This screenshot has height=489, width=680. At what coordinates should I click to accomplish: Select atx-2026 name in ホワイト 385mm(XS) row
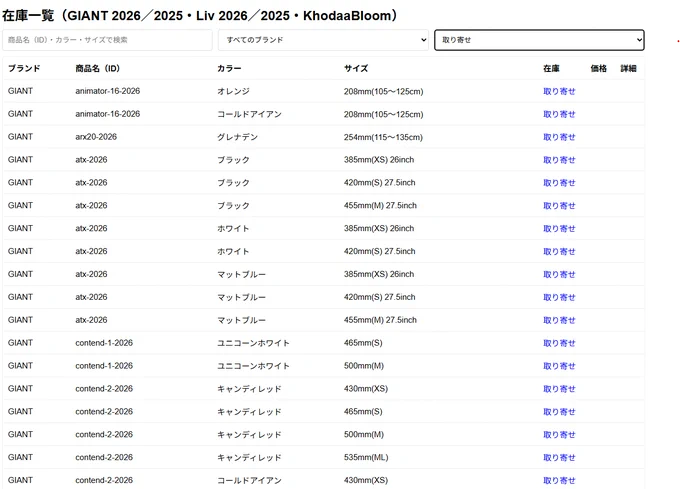(91, 228)
